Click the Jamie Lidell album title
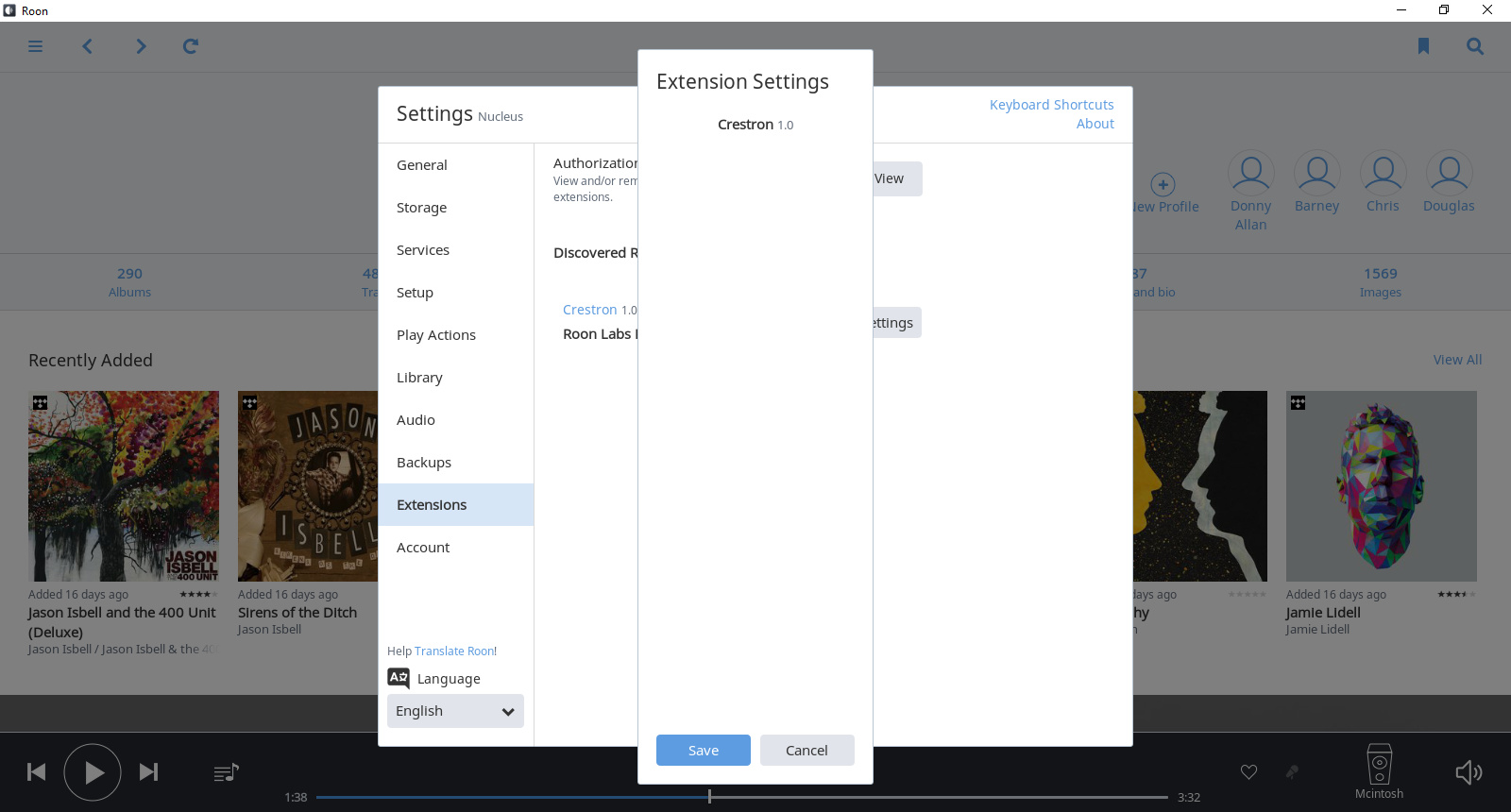 (x=1323, y=613)
